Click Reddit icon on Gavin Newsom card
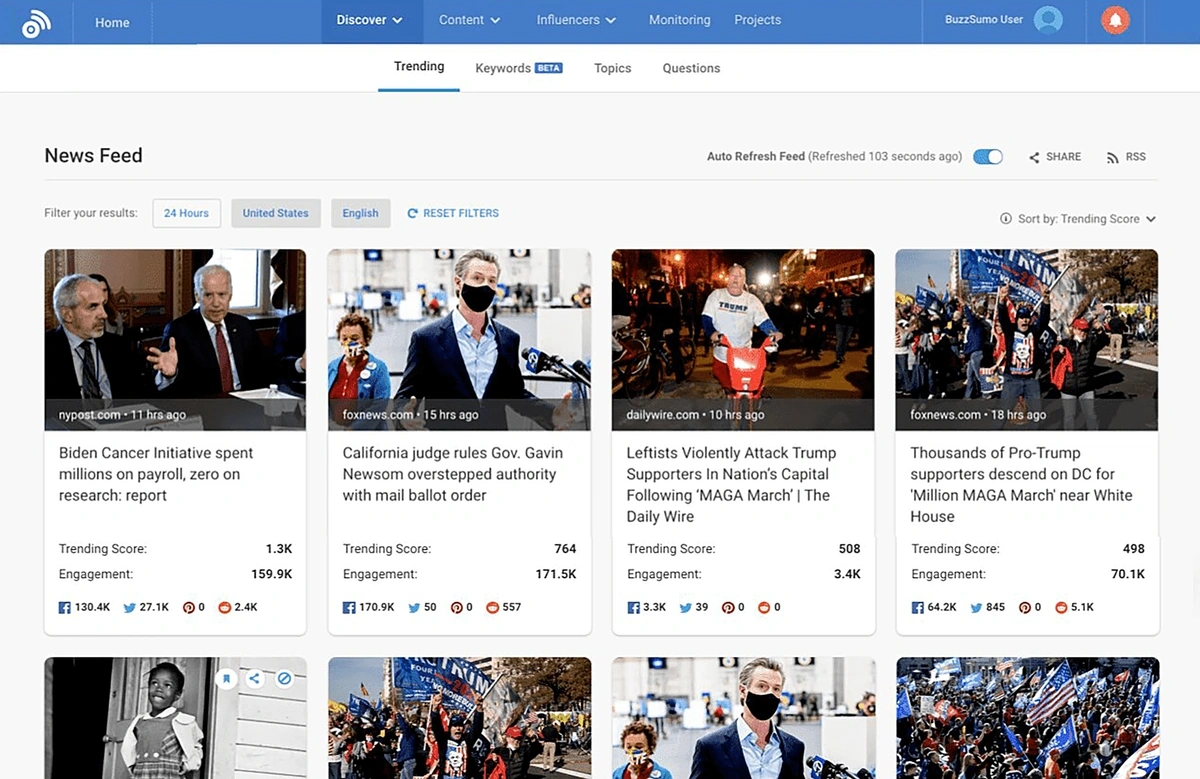1200x779 pixels. pos(492,607)
